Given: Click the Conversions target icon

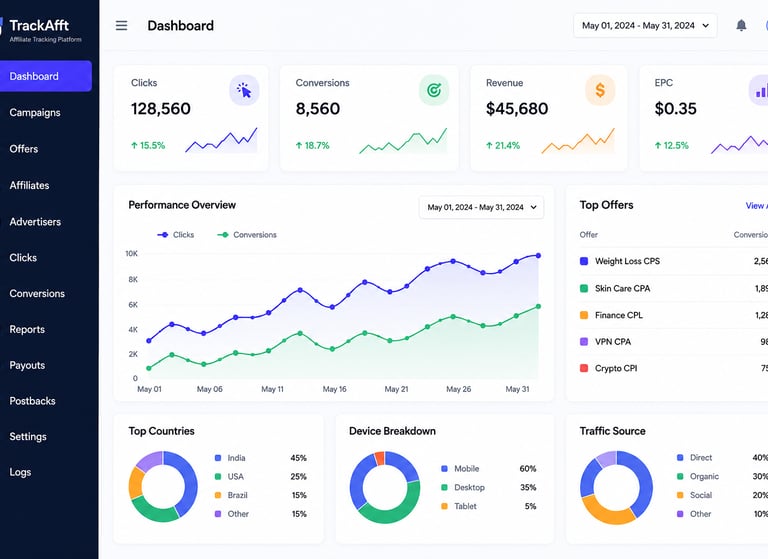Looking at the screenshot, I should 434,90.
